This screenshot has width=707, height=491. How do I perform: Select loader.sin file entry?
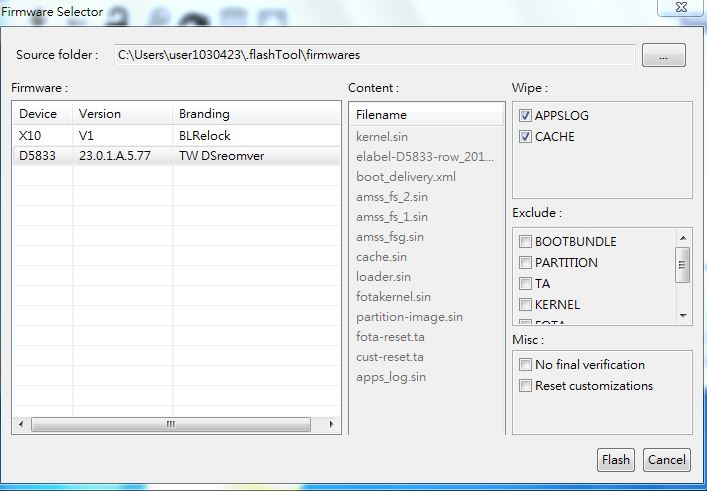(383, 276)
